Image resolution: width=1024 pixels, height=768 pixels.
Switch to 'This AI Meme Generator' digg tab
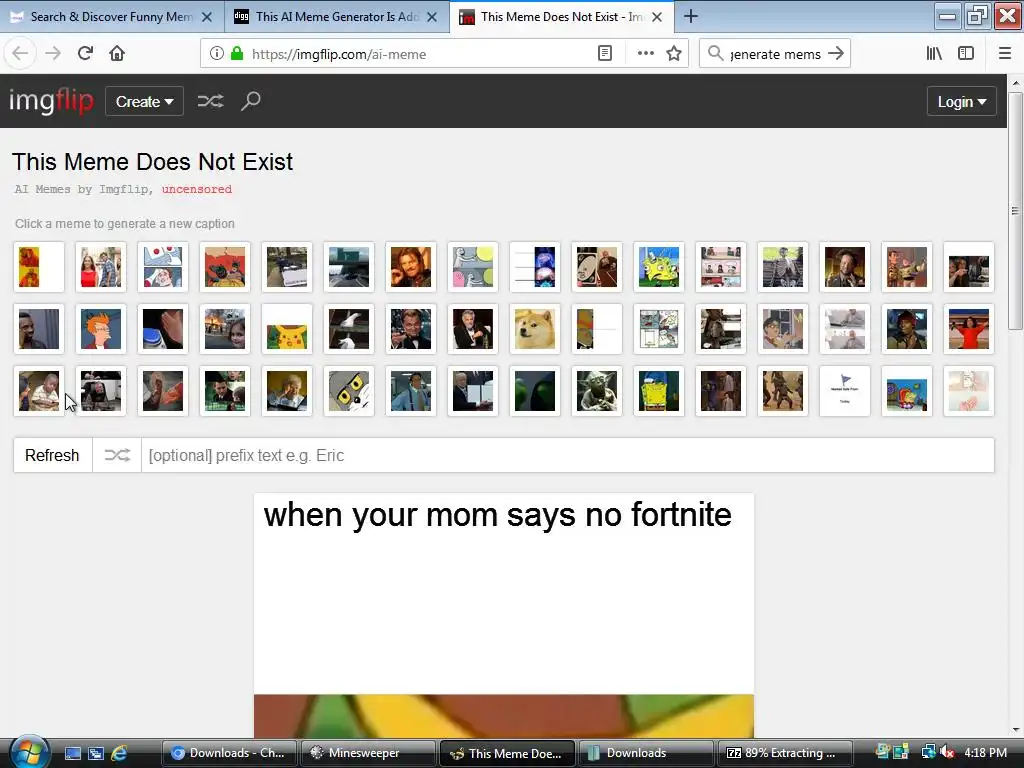coord(336,16)
